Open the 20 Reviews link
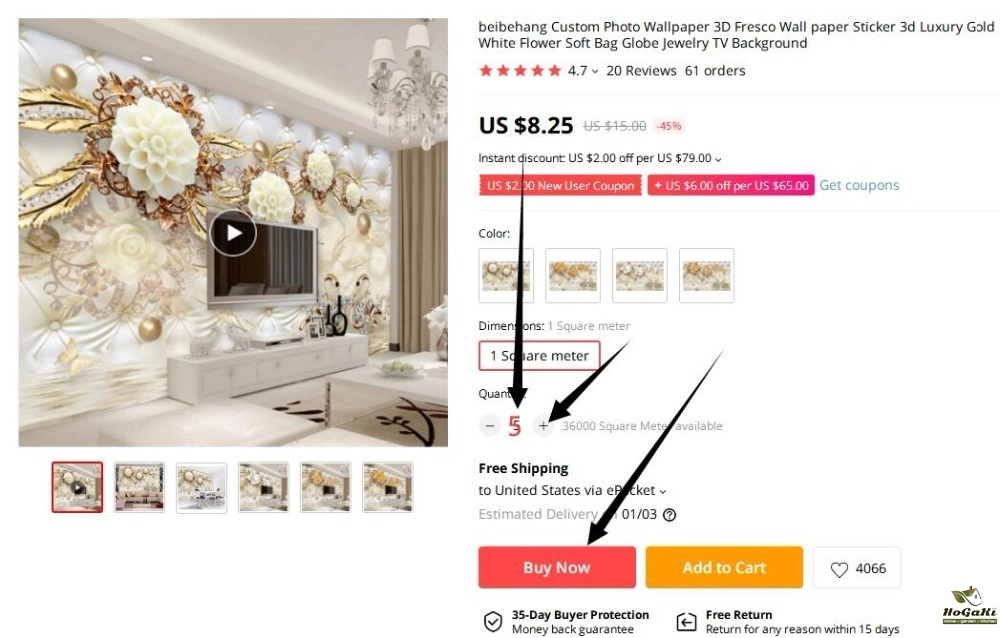Image resolution: width=1000 pixels, height=638 pixels. pos(641,71)
